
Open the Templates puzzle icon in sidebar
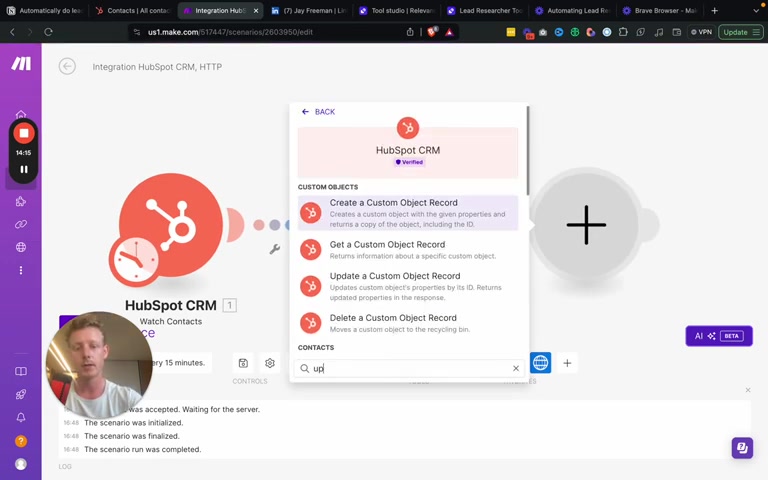click(21, 201)
